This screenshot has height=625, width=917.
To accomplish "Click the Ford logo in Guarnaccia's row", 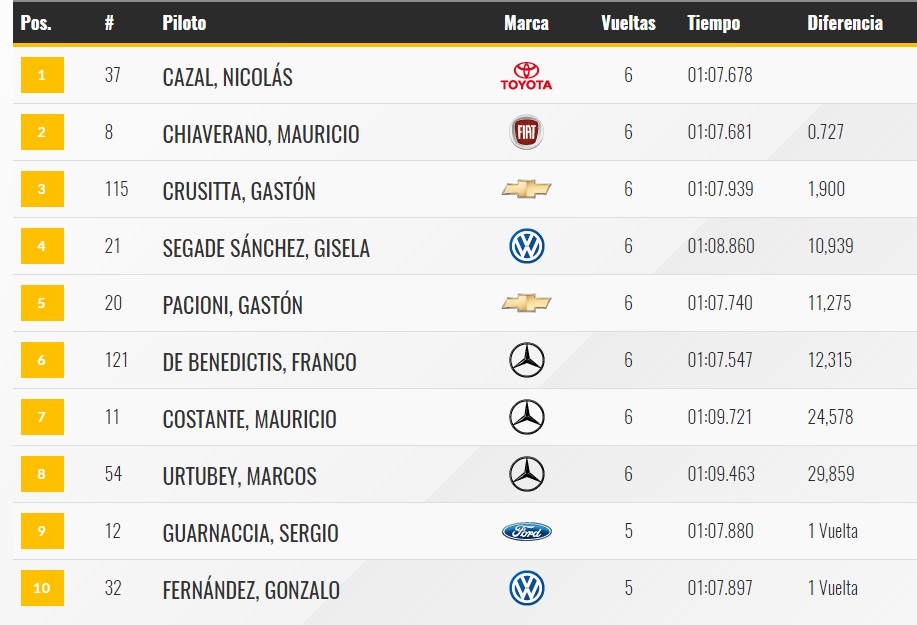I will [526, 531].
